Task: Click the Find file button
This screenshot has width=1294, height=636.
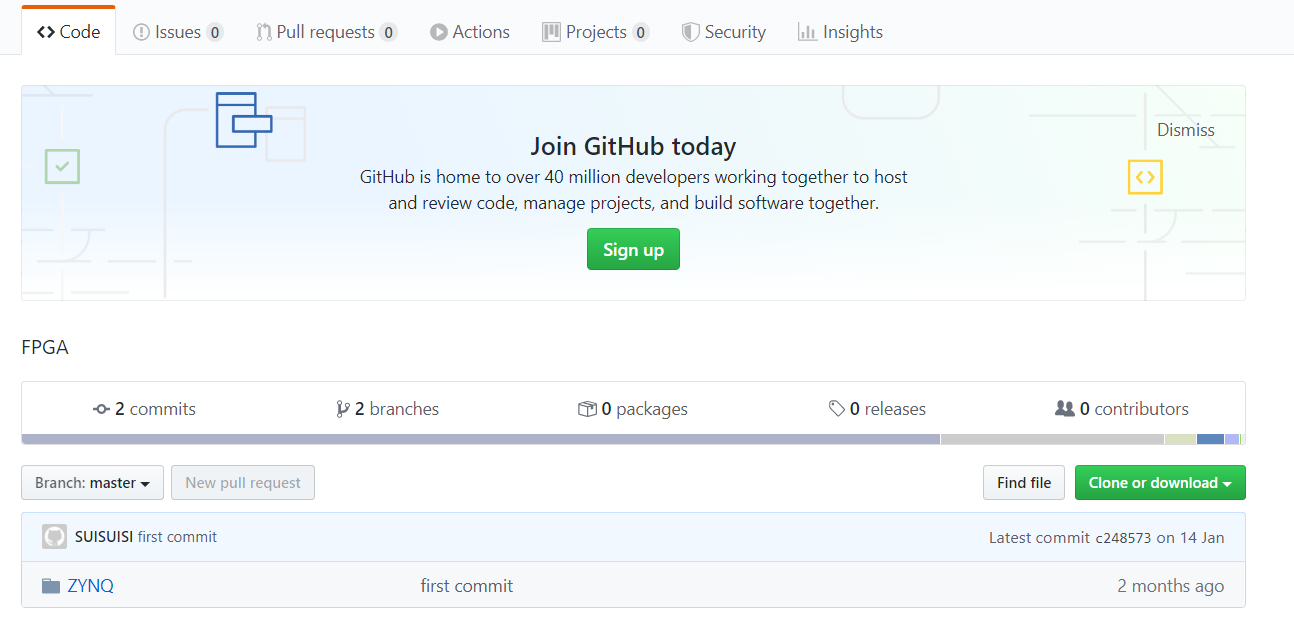Action: (1024, 483)
